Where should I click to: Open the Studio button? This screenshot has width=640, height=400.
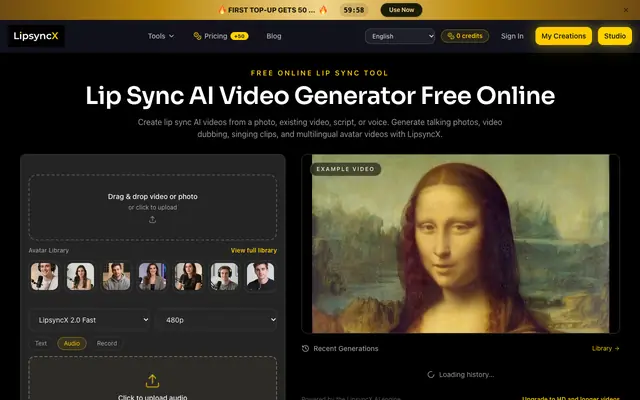point(615,36)
